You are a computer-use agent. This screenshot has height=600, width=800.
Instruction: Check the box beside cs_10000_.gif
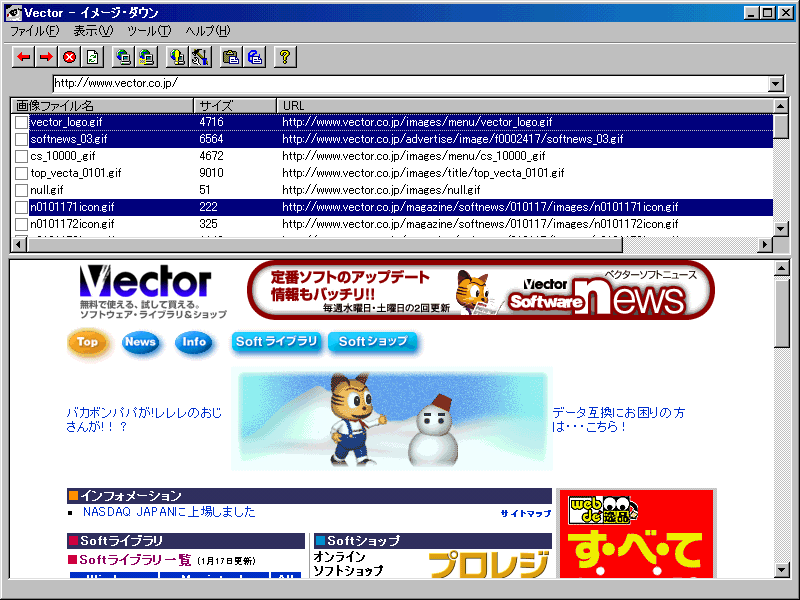pyautogui.click(x=21, y=156)
